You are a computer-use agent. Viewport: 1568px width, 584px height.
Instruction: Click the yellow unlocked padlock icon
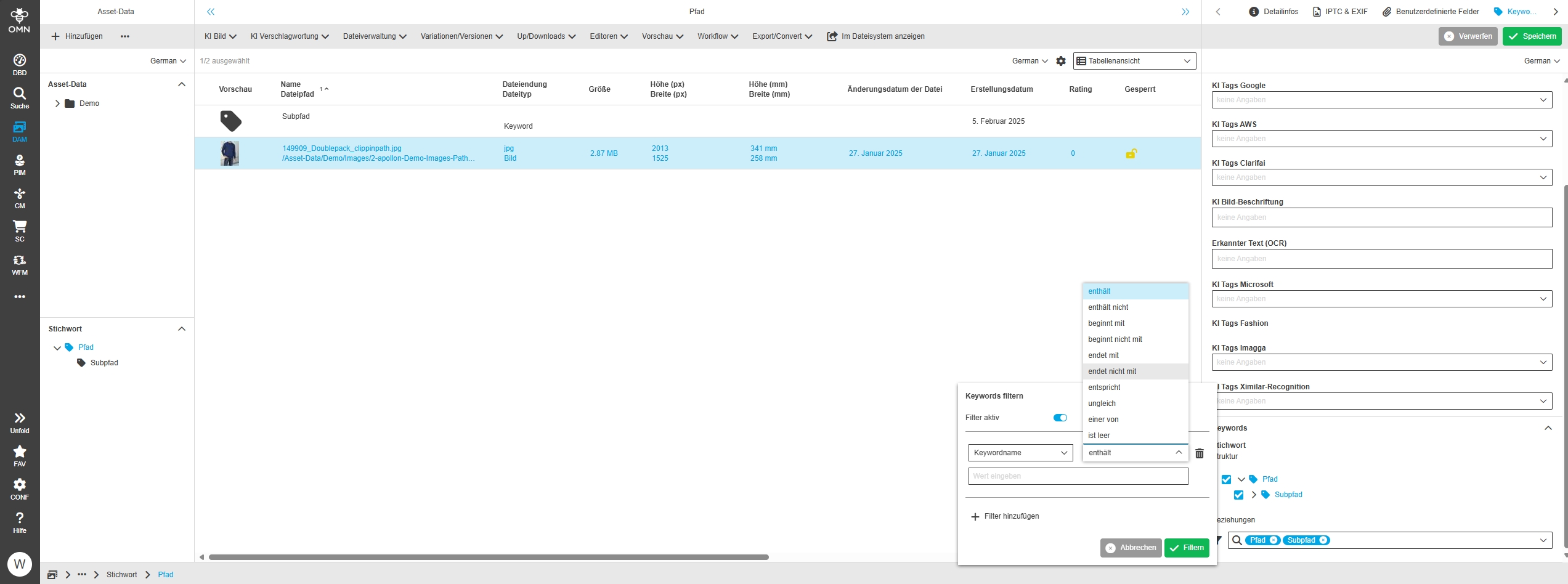click(x=1131, y=153)
